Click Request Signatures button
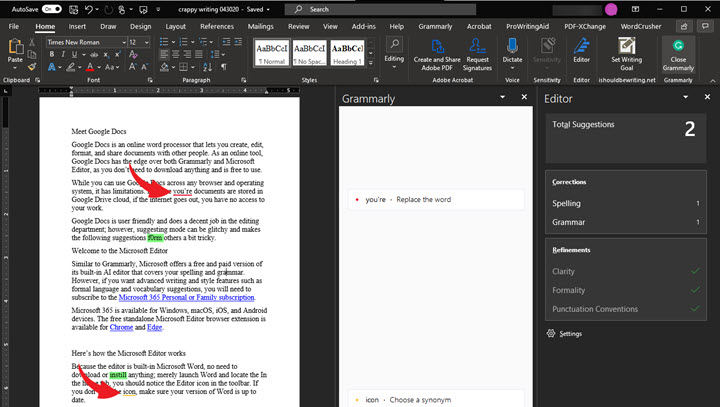The width and height of the screenshot is (720, 407). tap(477, 55)
